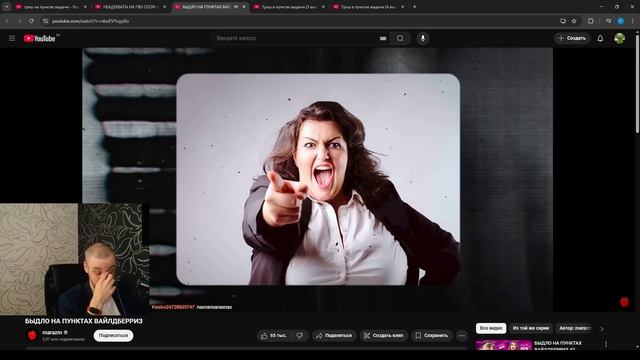Click the page vertical scrollbar
Screen dimensions: 640x360
638,84
